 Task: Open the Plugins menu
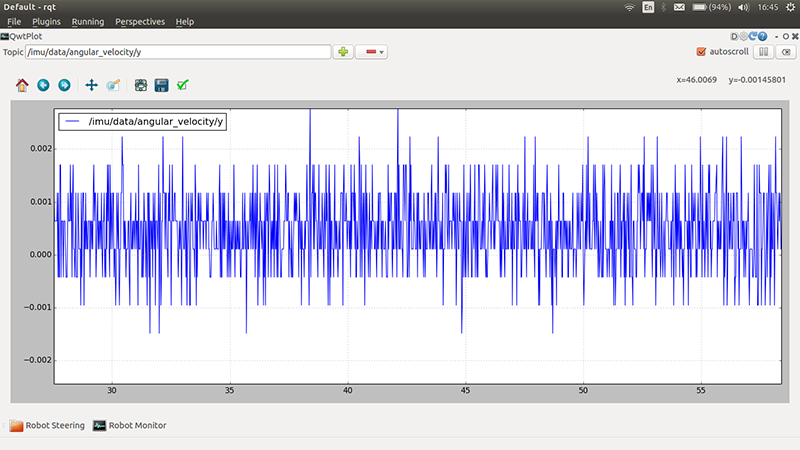[46, 21]
